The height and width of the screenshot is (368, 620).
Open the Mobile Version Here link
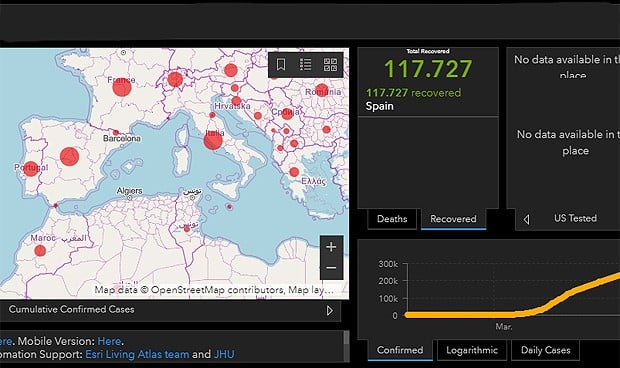click(x=109, y=341)
